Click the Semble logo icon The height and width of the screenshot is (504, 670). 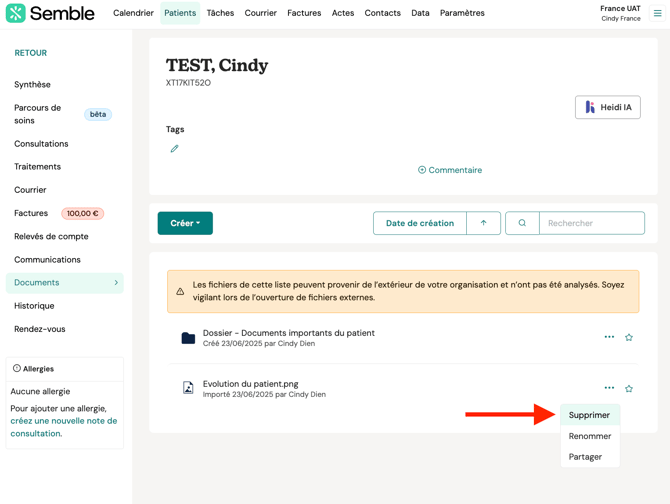pyautogui.click(x=16, y=13)
